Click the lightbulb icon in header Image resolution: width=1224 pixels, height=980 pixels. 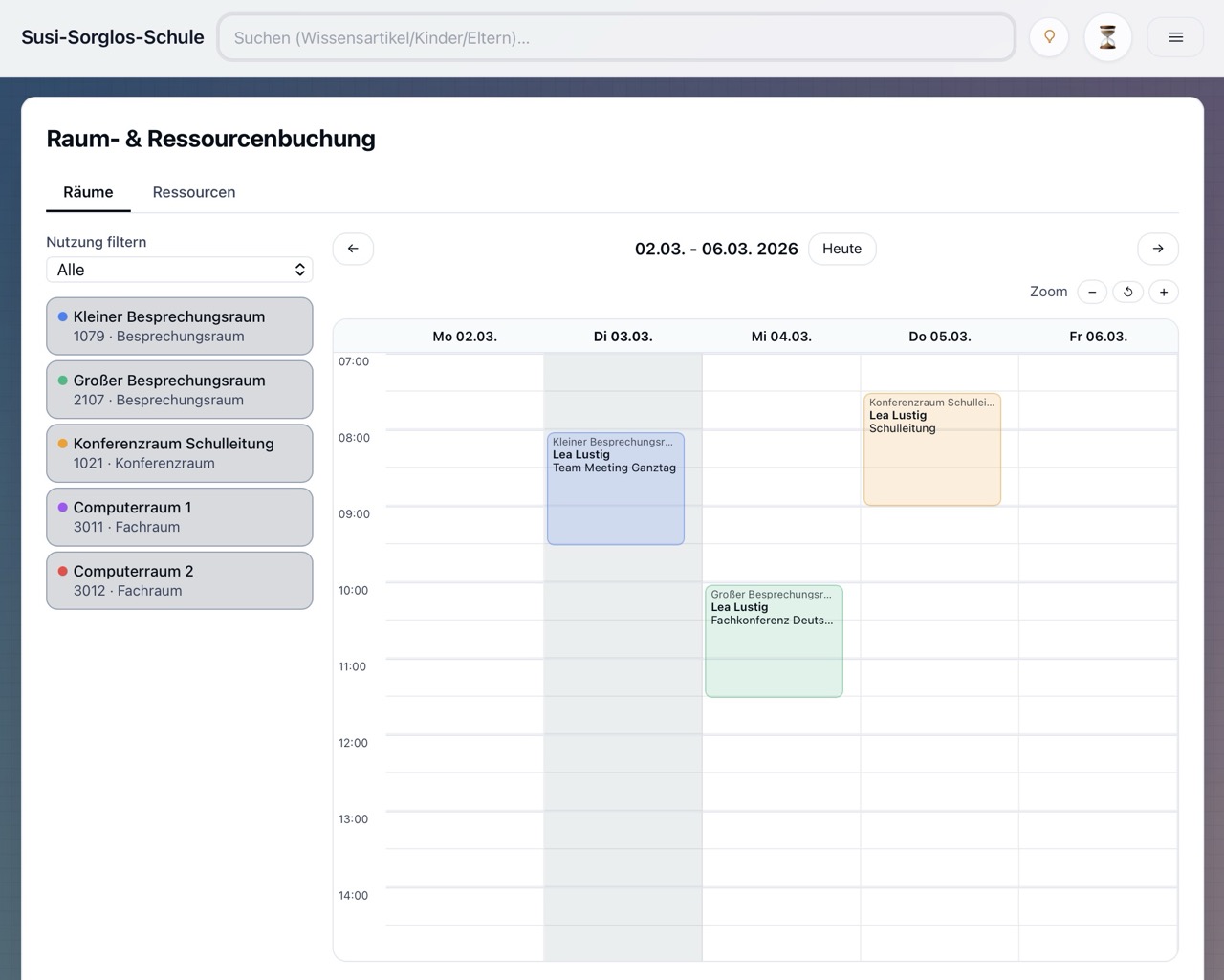click(x=1049, y=37)
